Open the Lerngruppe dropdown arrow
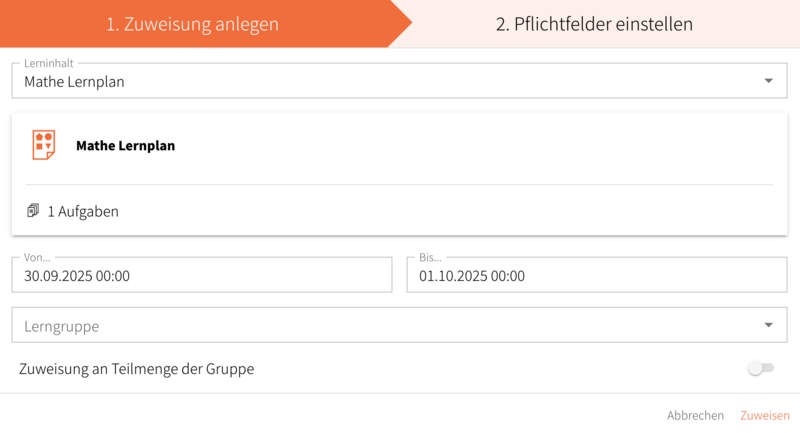The image size is (800, 433). 768,325
